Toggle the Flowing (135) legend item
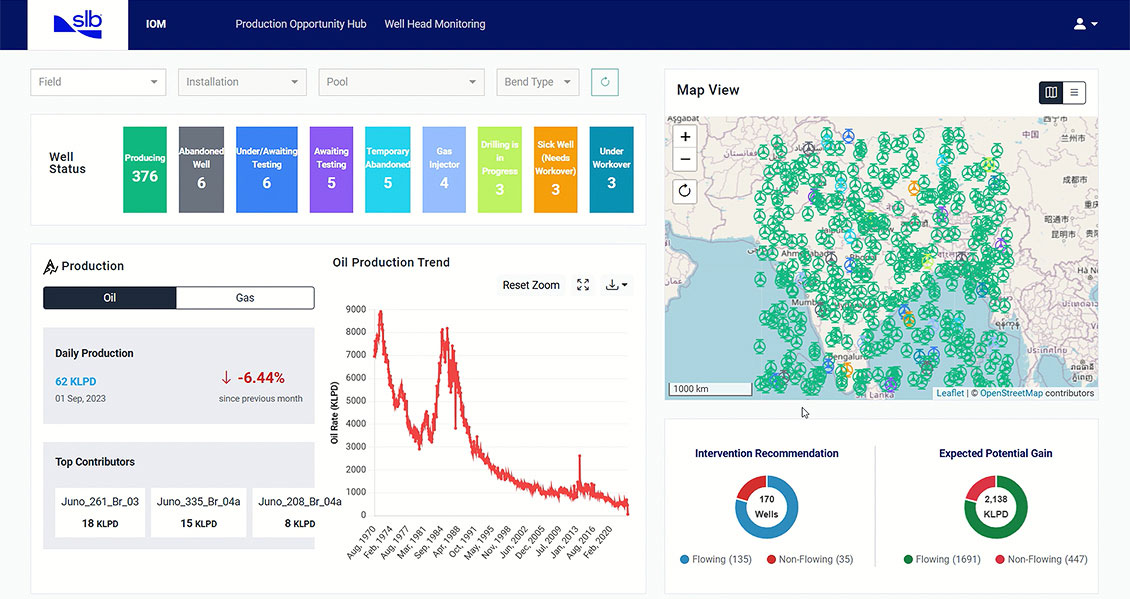This screenshot has height=599, width=1130. pos(716,559)
